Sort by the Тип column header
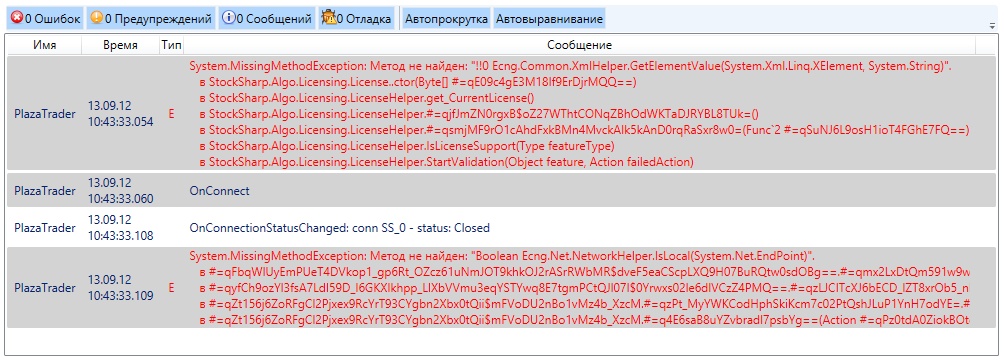Viewport: 1004px width, 361px height. pos(171,45)
